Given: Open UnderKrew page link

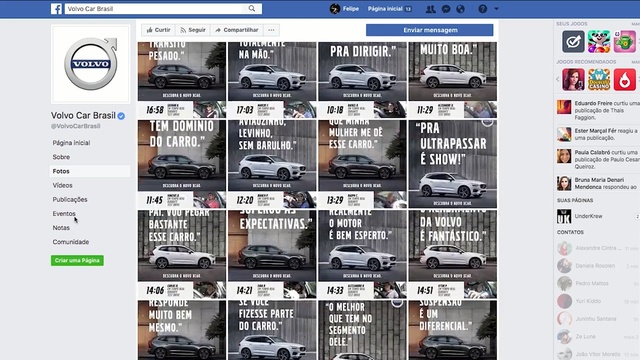Looking at the screenshot, I should [x=588, y=216].
